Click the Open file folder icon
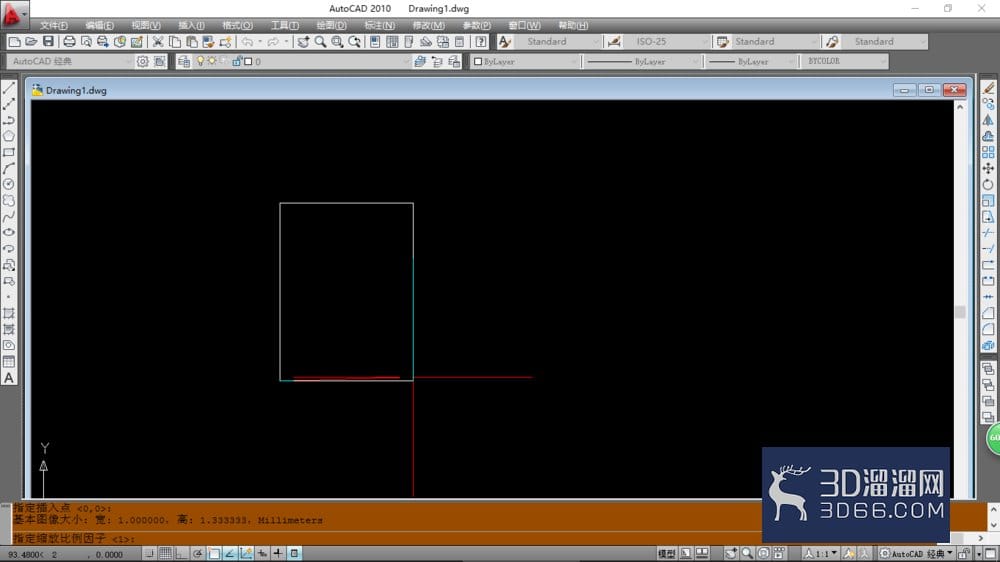The height and width of the screenshot is (562, 1000). tap(31, 41)
